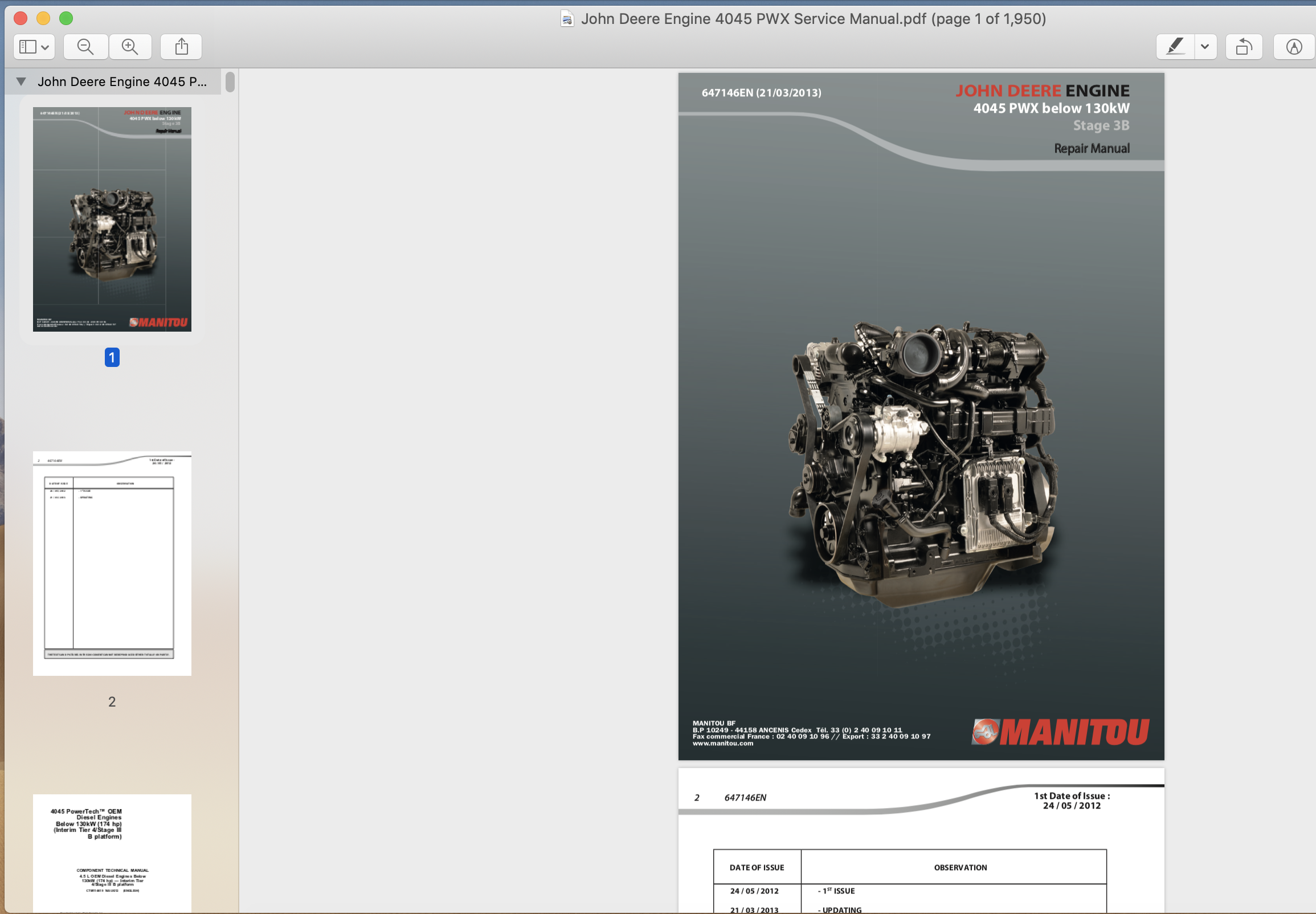The image size is (1316, 914).
Task: Click the 'DATE OF ISSUE' table header
Action: click(757, 868)
